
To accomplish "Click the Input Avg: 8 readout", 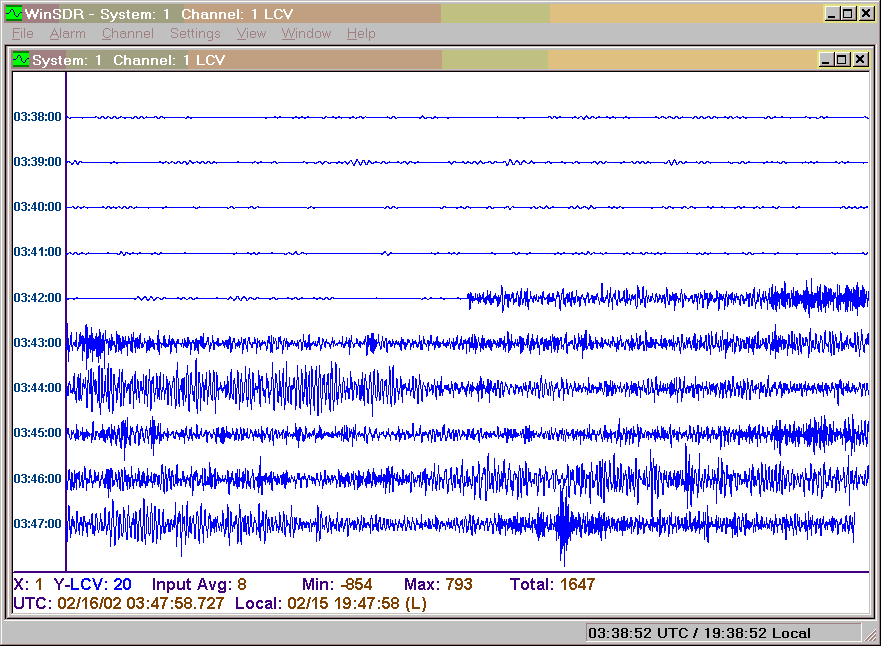I will (199, 585).
